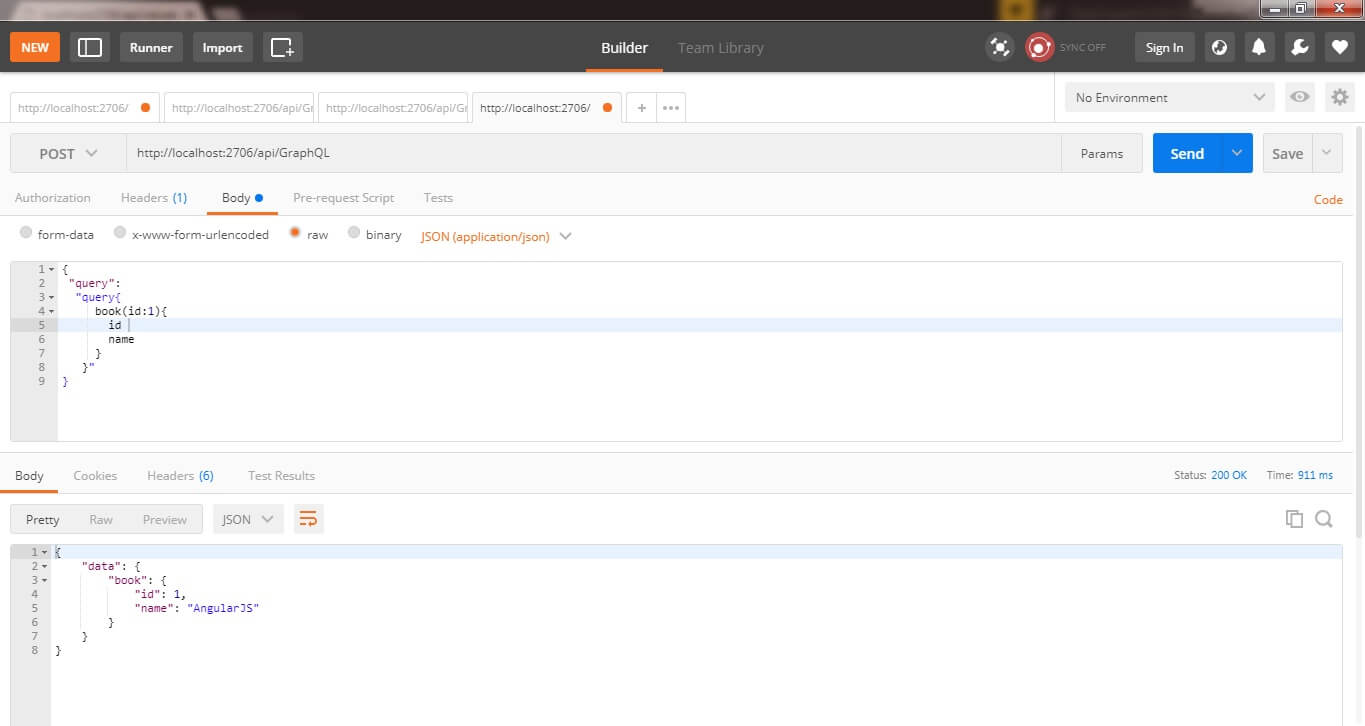
Task: Open the POST method dropdown
Action: [68, 153]
